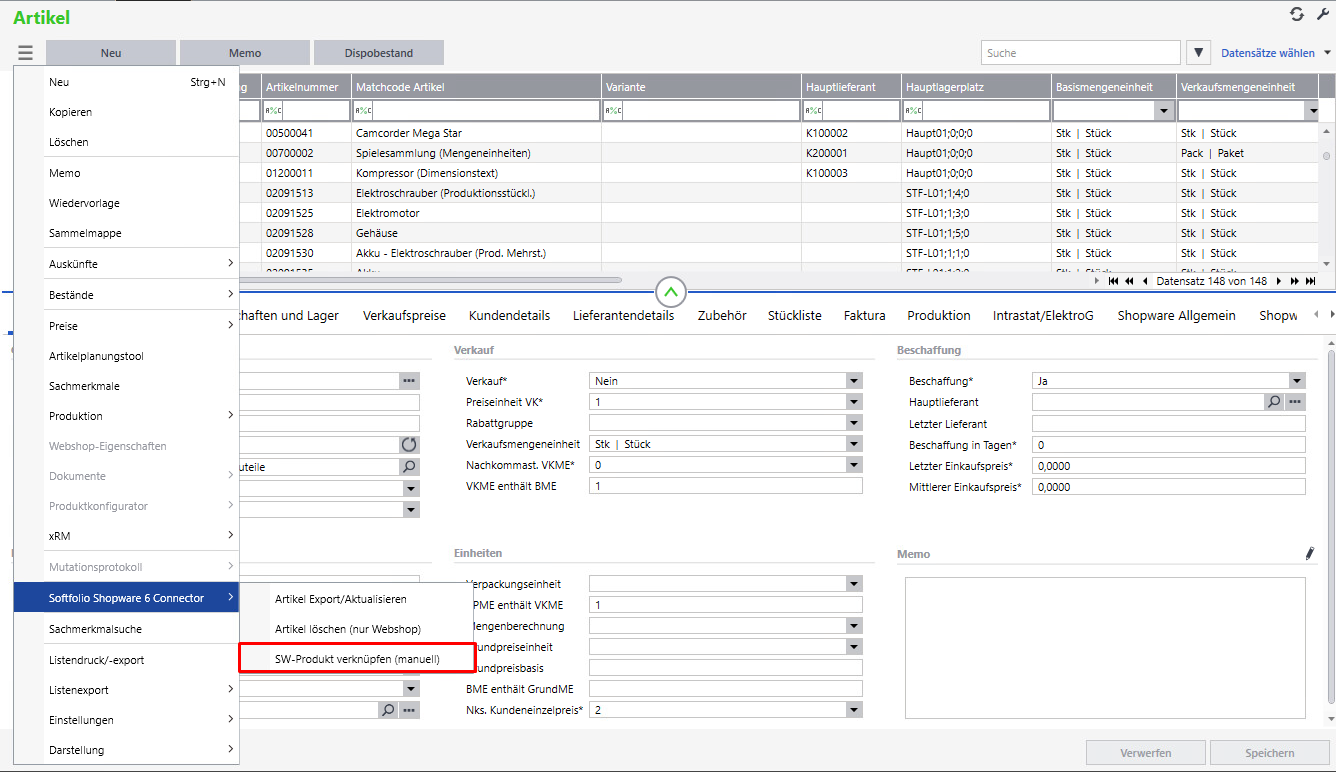
Task: Select SW-Produkt verknüpfen (manuell)
Action: [x=357, y=659]
